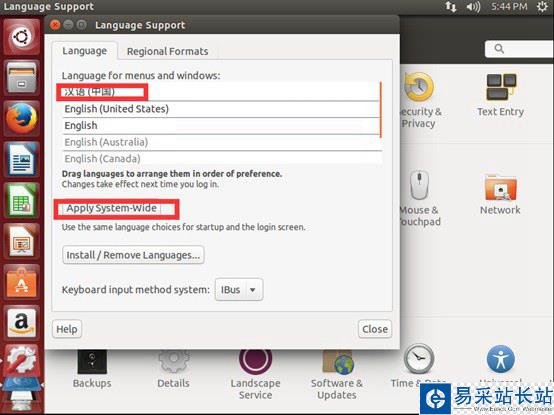Open Software & Updates settings

337,374
